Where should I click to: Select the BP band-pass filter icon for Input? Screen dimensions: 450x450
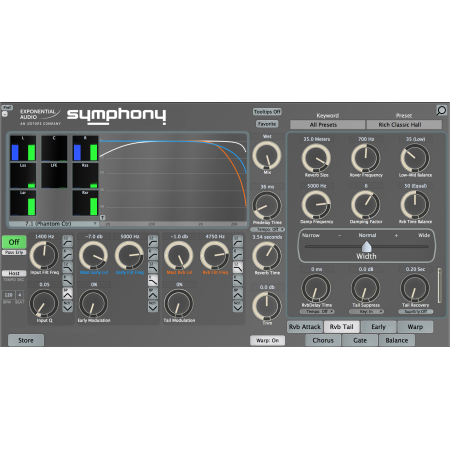pyautogui.click(x=68, y=293)
